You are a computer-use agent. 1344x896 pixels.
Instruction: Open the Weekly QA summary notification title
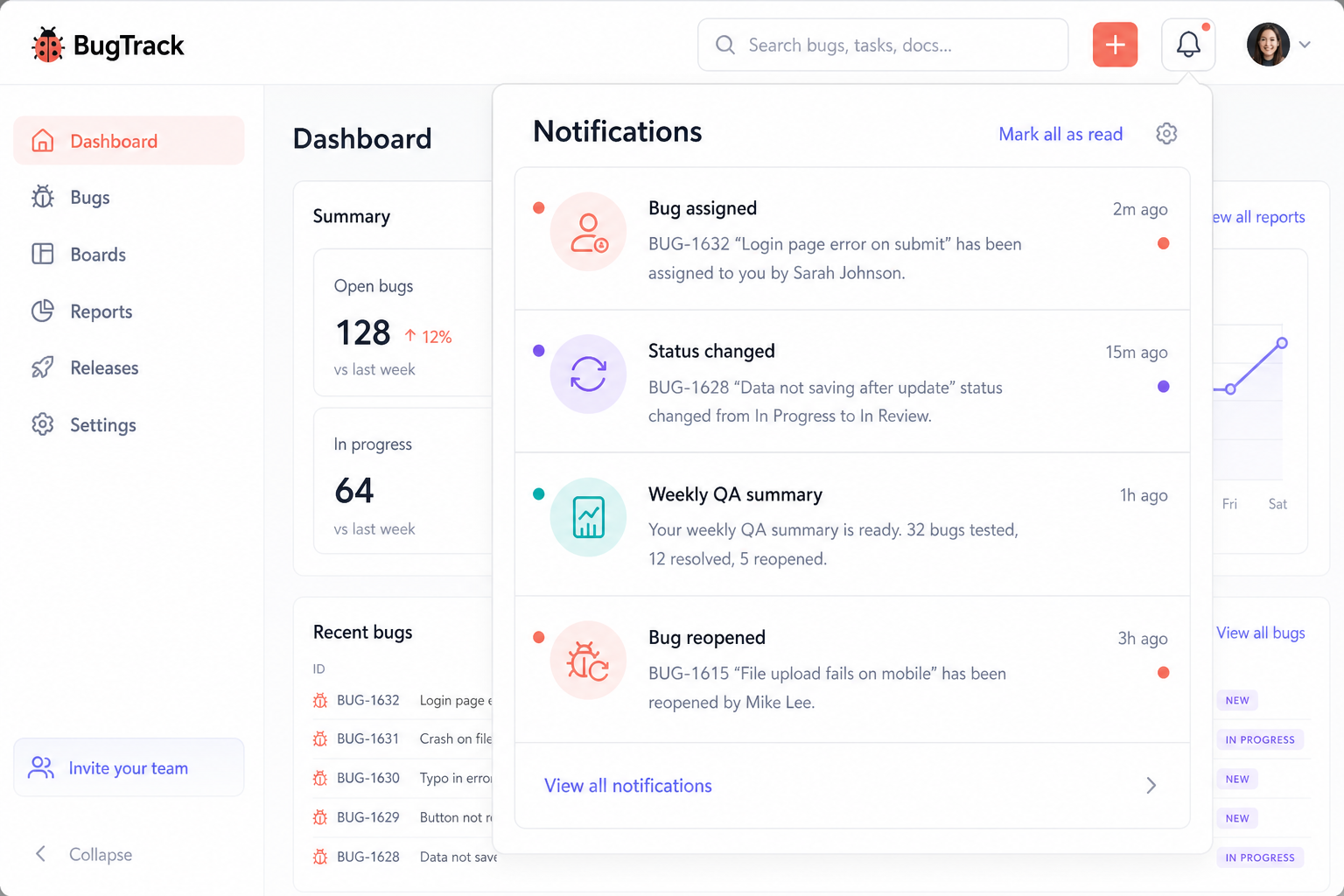pos(735,494)
